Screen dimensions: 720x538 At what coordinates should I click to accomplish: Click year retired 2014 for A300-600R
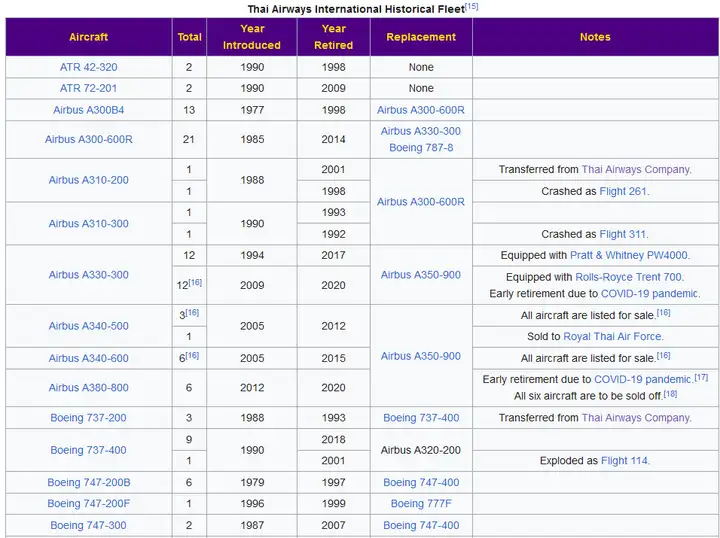tap(333, 140)
